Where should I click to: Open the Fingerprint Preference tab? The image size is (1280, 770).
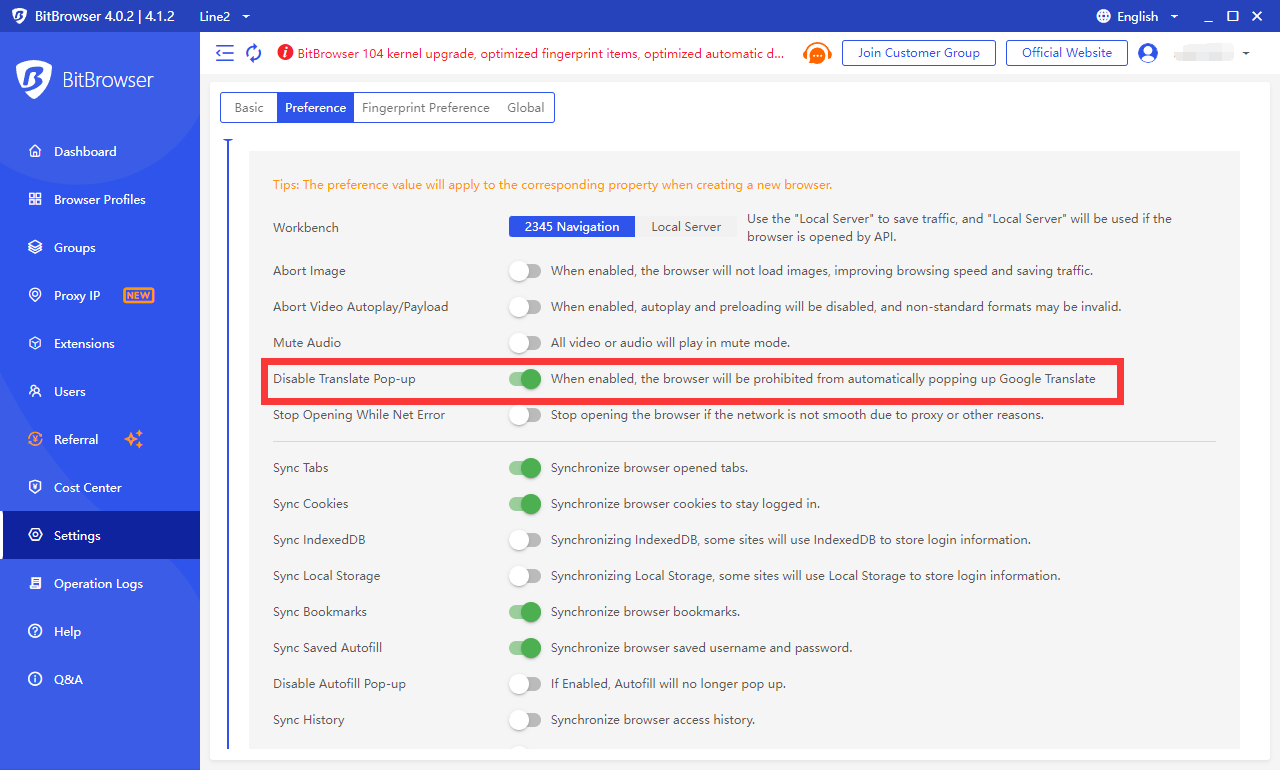click(x=426, y=108)
